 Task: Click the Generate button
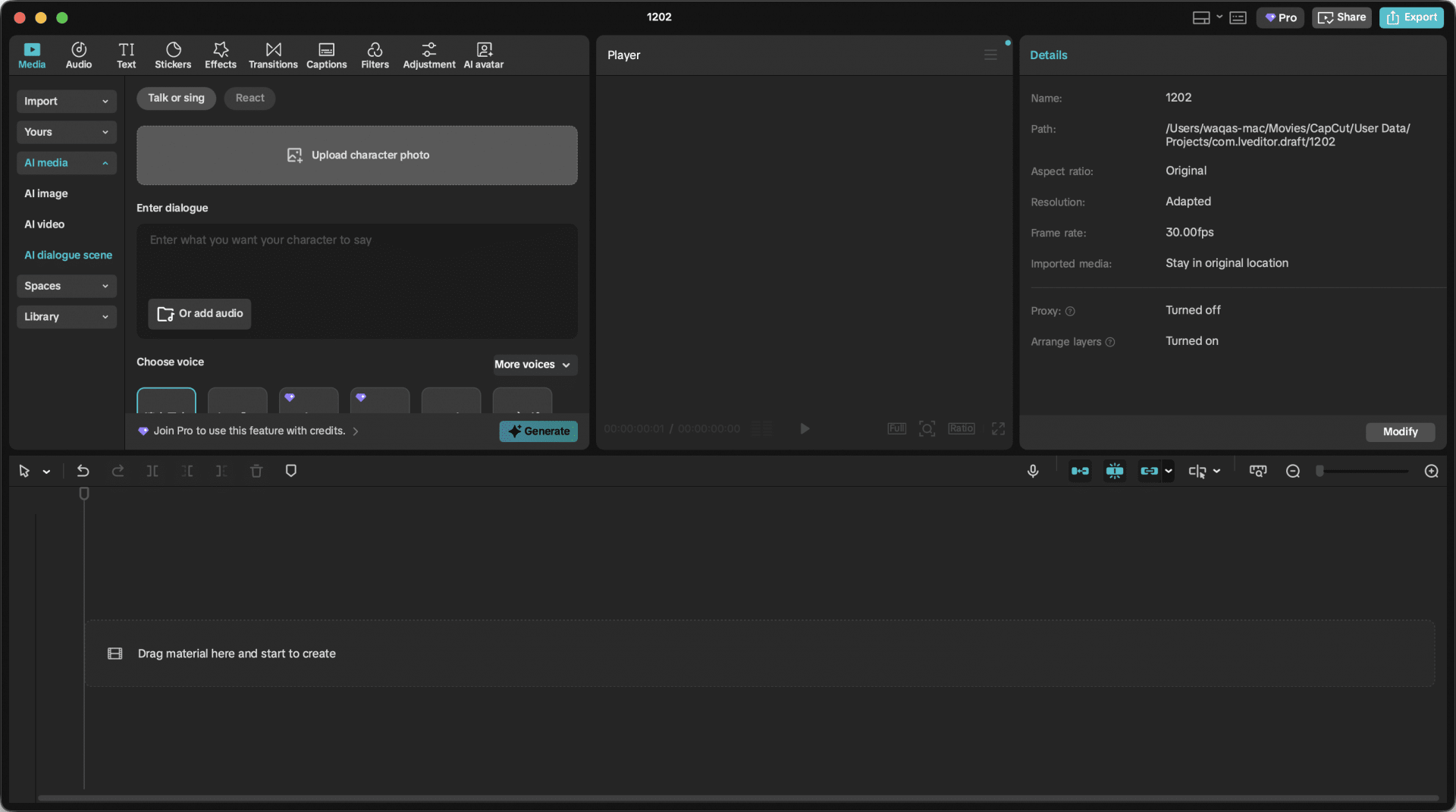tap(538, 431)
